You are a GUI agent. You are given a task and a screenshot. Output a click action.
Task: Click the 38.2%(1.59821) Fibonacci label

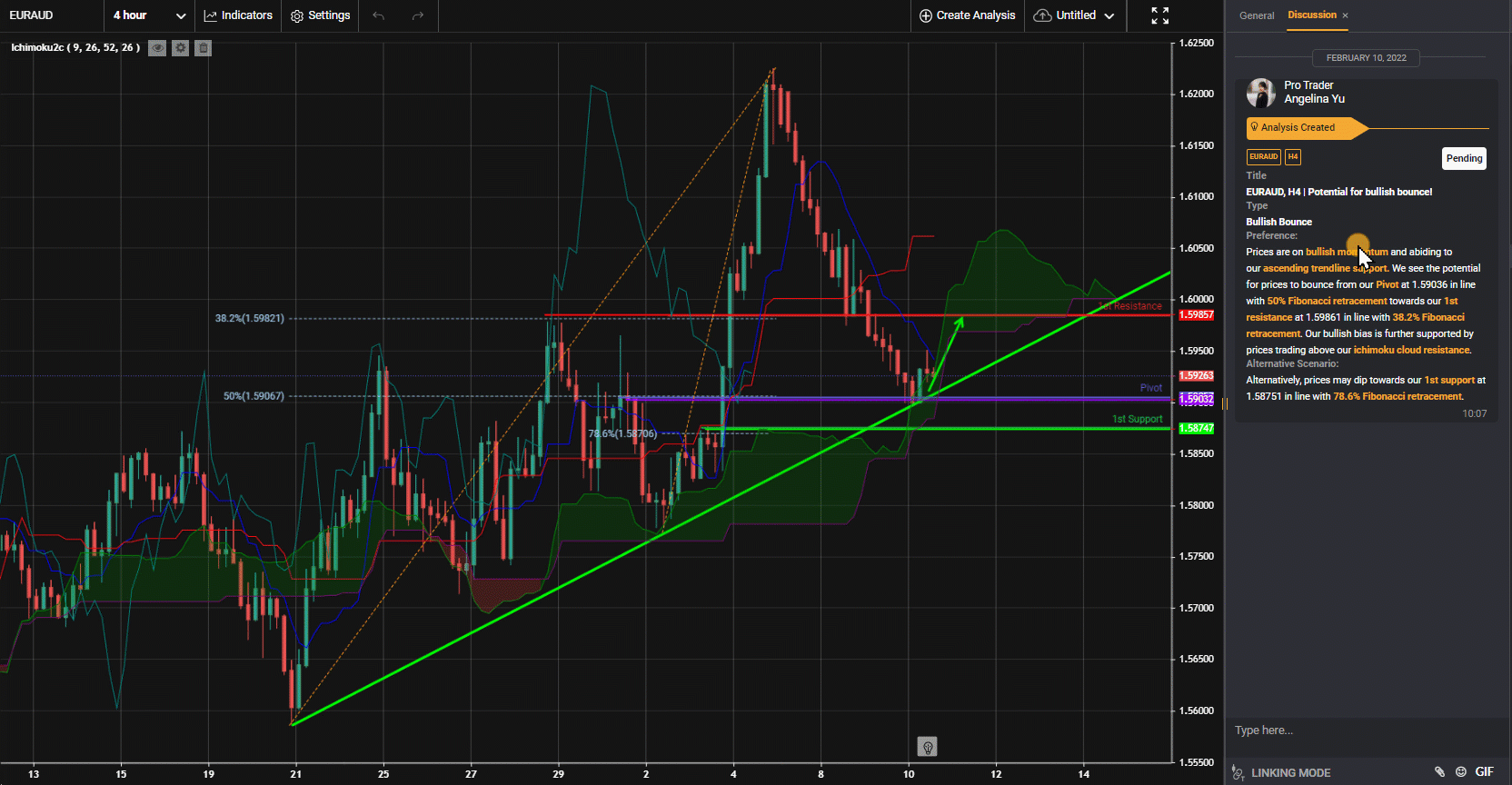(250, 318)
